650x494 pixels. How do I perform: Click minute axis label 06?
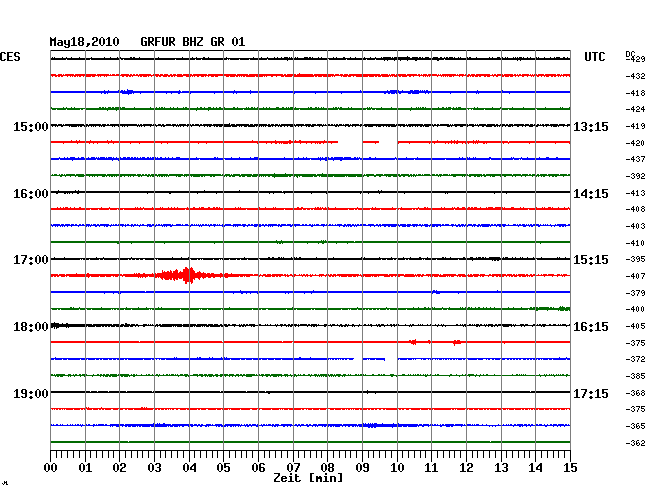[x=258, y=467]
